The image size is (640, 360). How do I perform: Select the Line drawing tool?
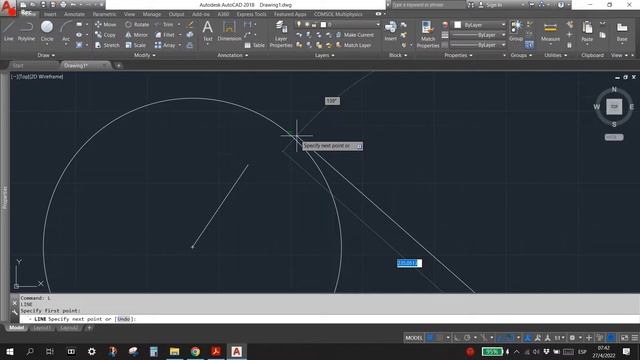9,31
